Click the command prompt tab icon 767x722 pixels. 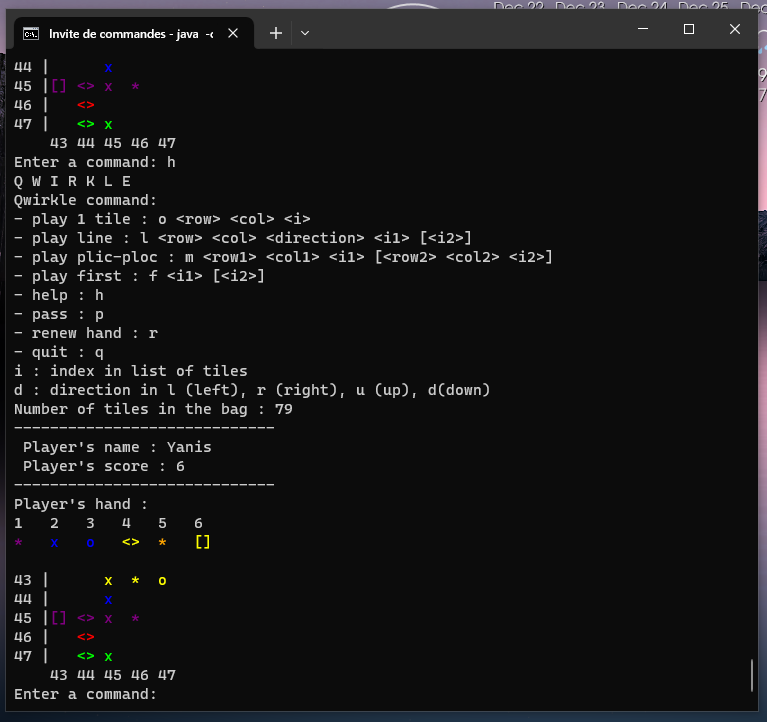(31, 34)
